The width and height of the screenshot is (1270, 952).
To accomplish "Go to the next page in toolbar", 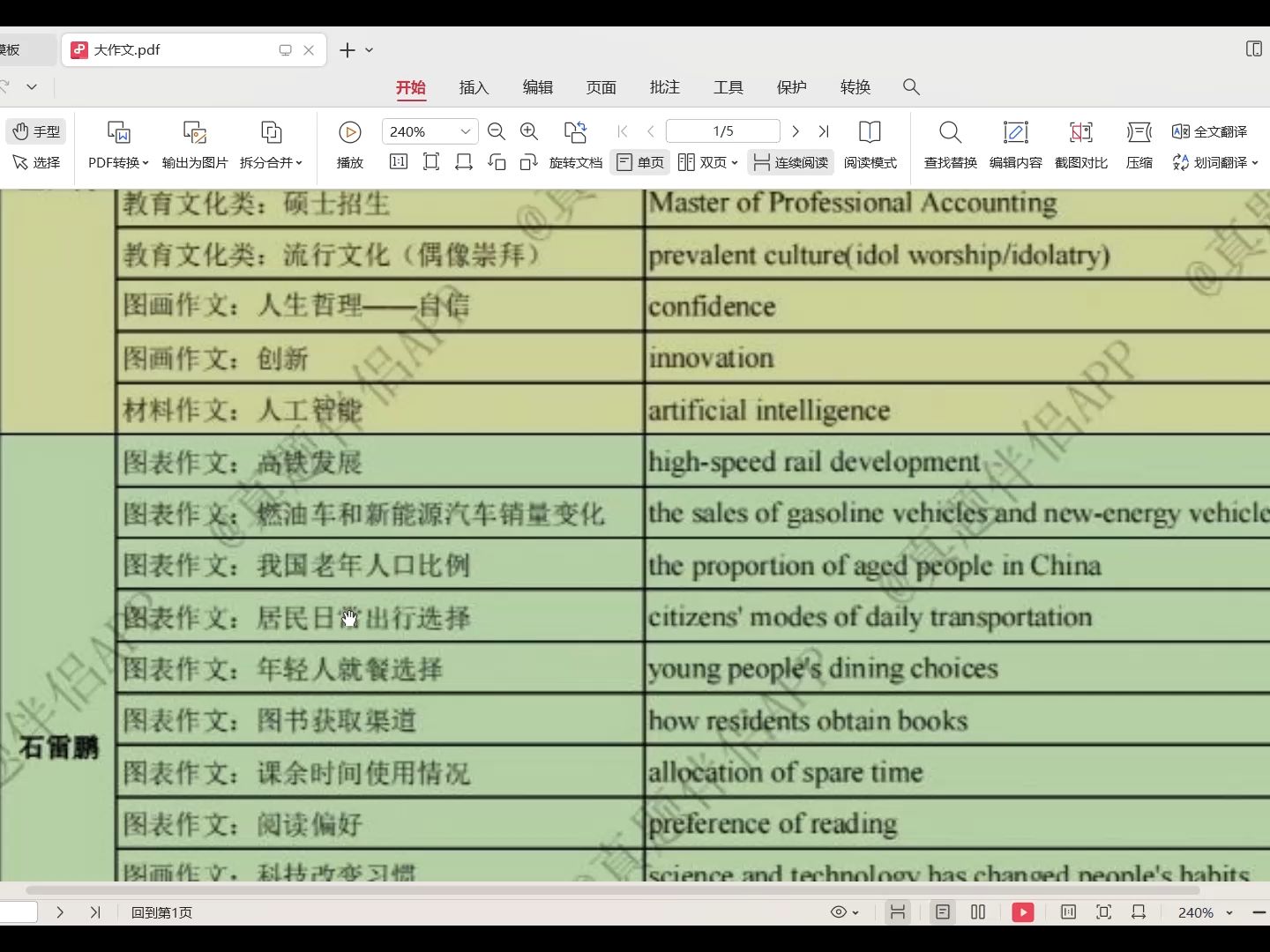I will point(796,131).
